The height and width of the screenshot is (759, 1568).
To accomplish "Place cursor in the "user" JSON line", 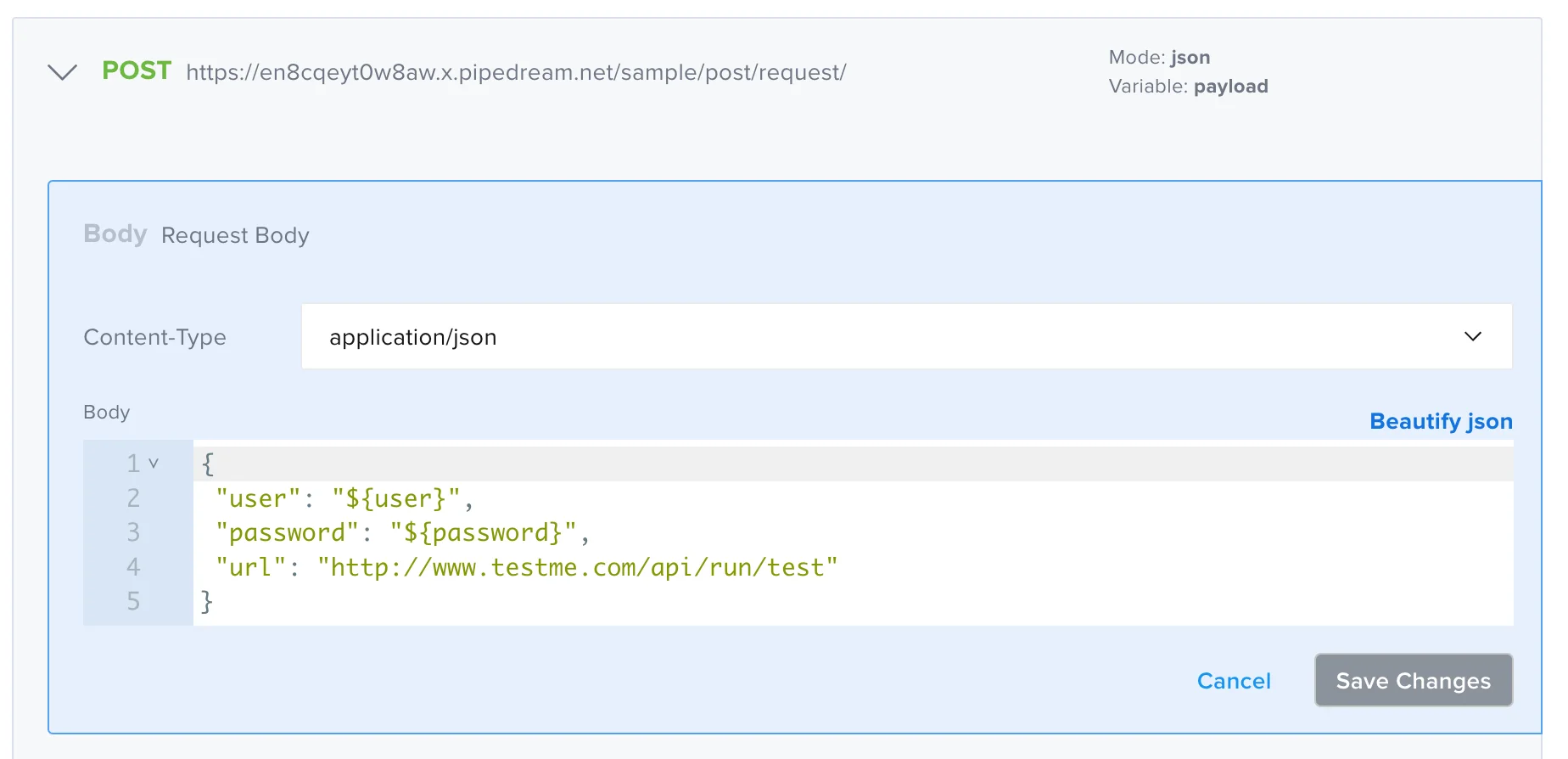I will 343,498.
